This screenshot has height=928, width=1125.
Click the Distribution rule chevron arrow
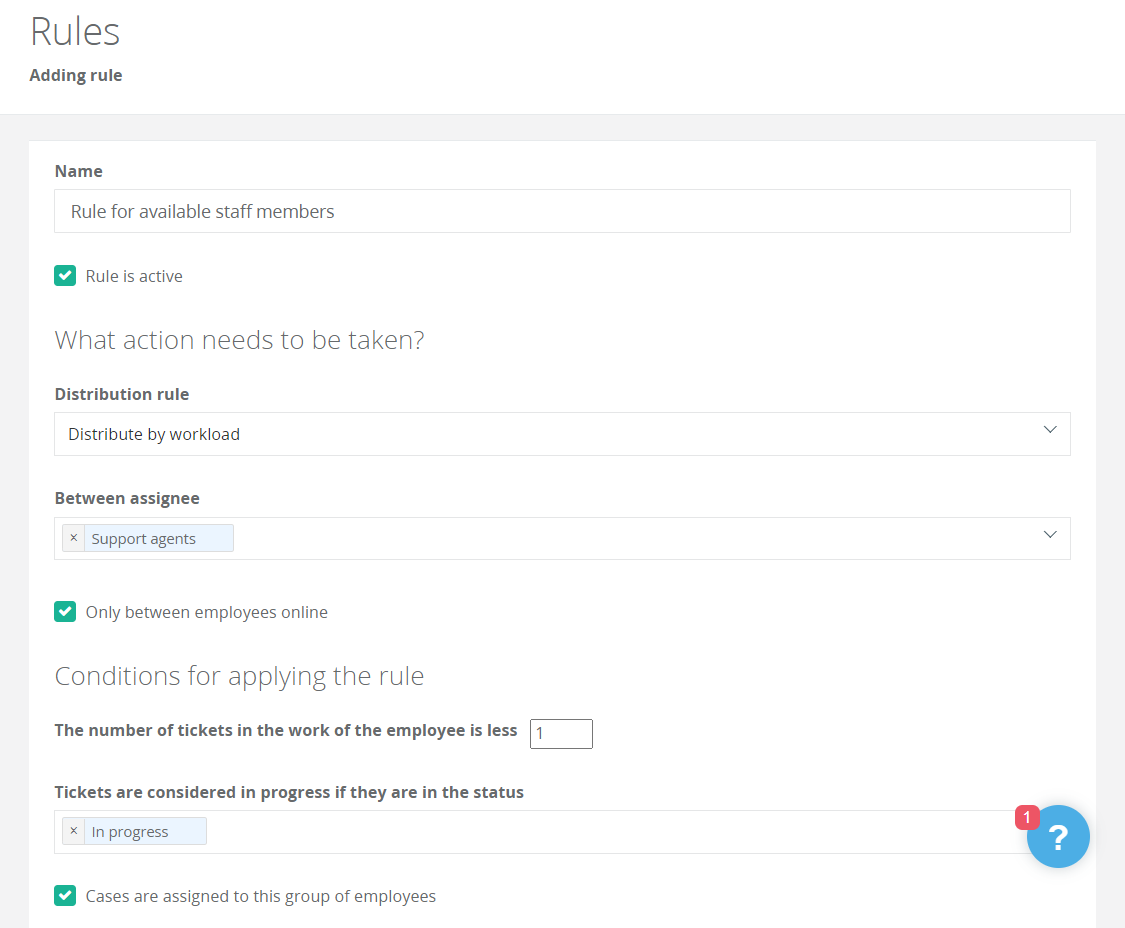coord(1050,430)
